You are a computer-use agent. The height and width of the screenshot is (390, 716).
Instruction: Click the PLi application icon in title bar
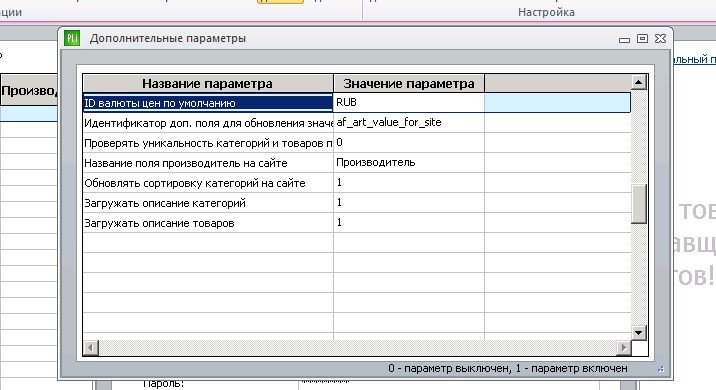tap(72, 38)
